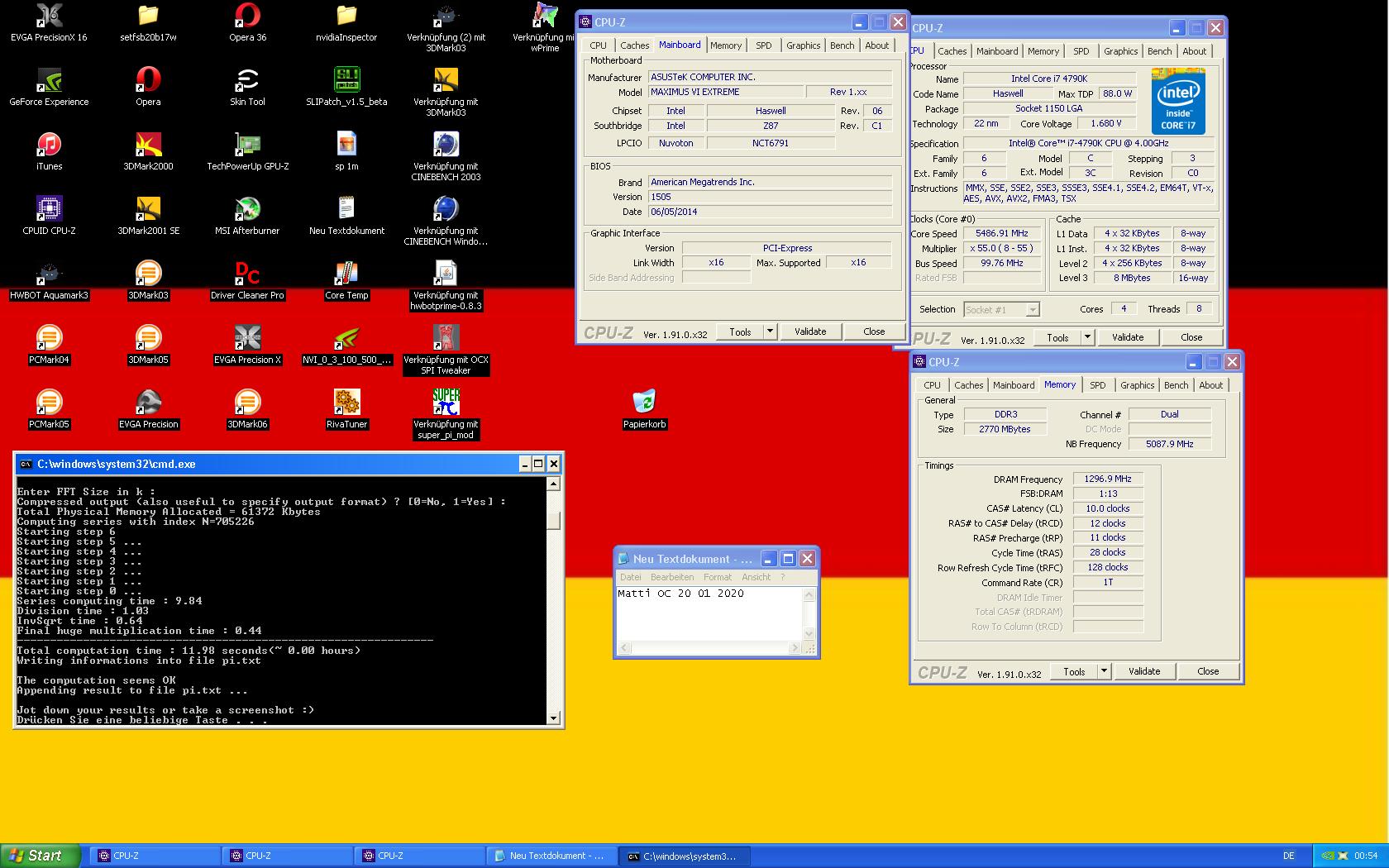
Task: Open the setfsb20b17w folder icon
Action: (x=148, y=22)
